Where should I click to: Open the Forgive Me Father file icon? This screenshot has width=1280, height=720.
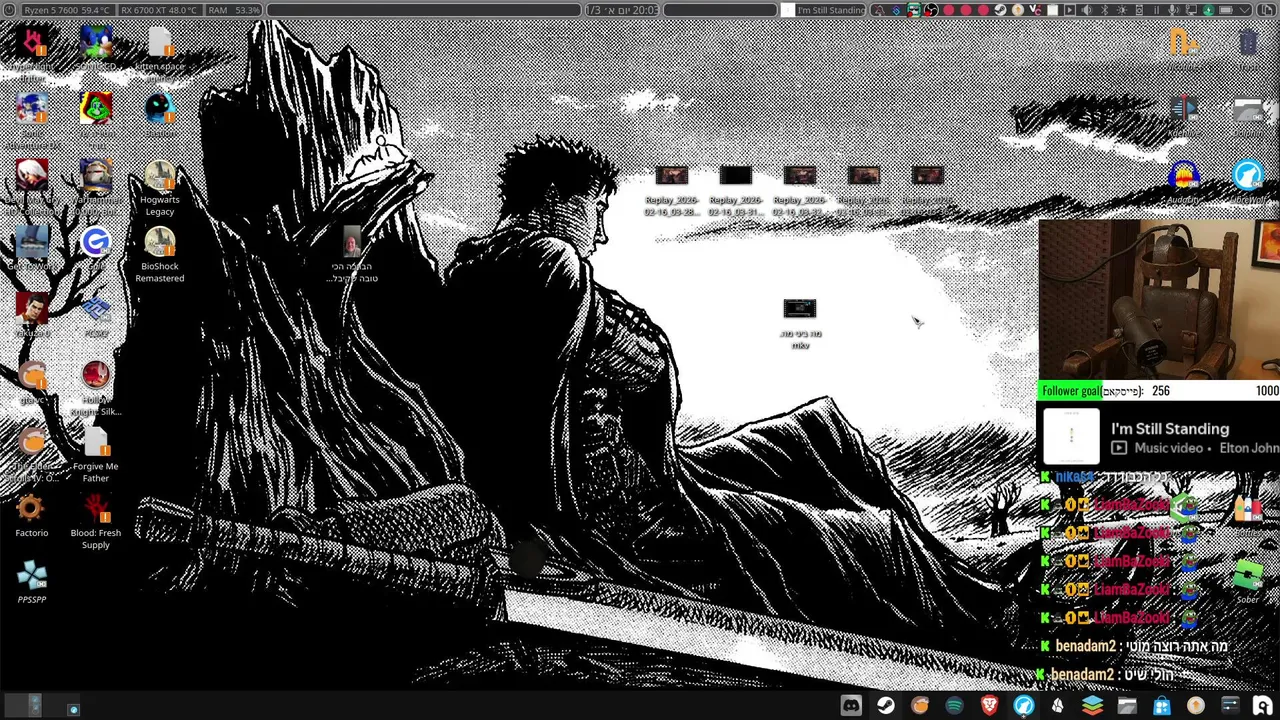click(96, 442)
